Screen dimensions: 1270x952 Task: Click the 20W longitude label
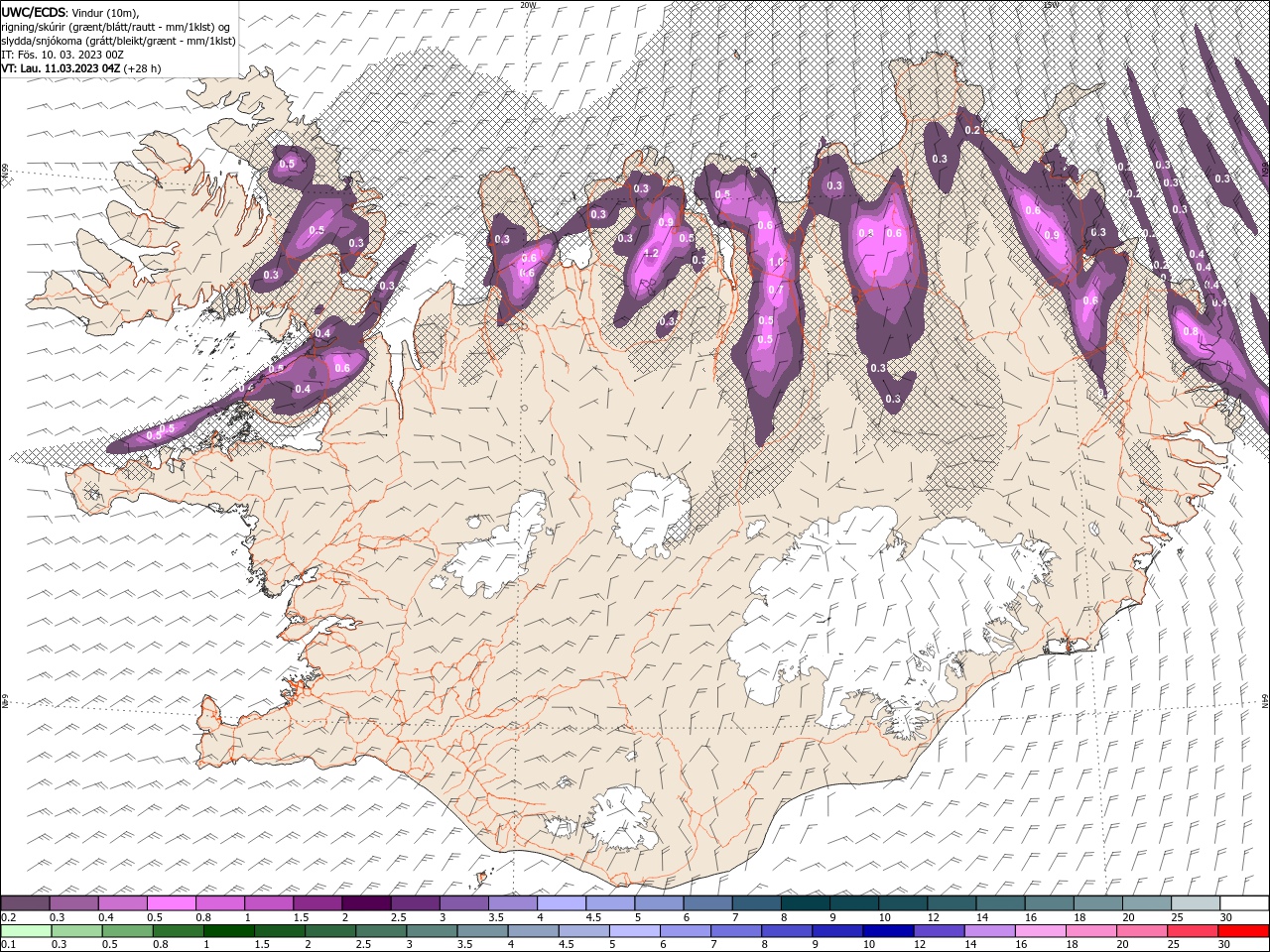pos(529,5)
